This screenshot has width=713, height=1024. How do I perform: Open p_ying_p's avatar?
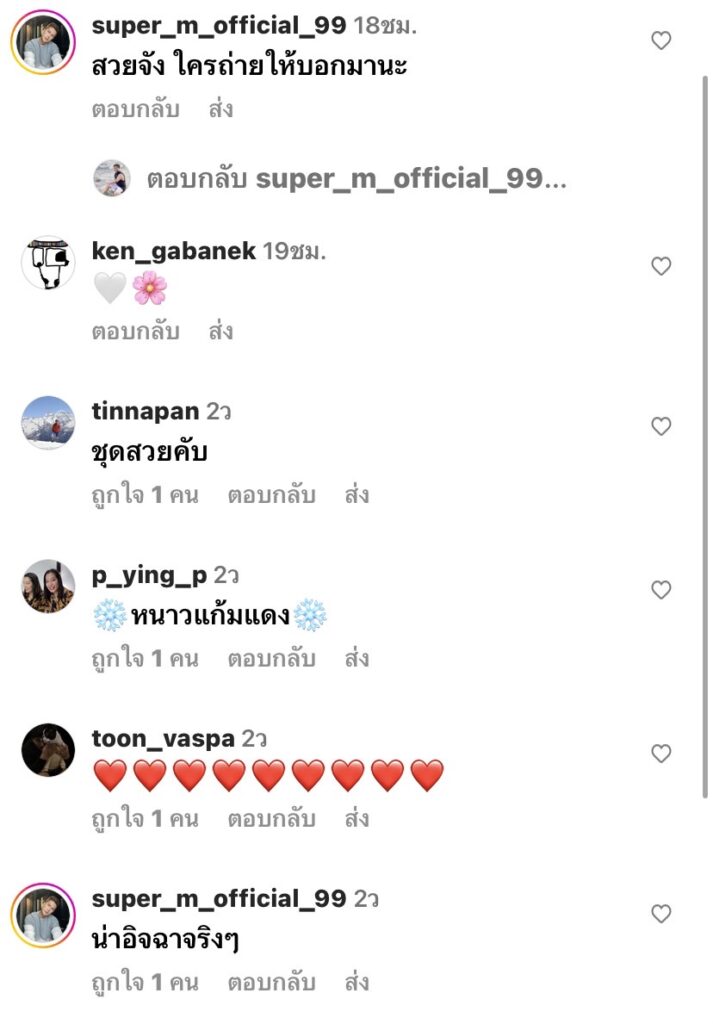coord(48,587)
